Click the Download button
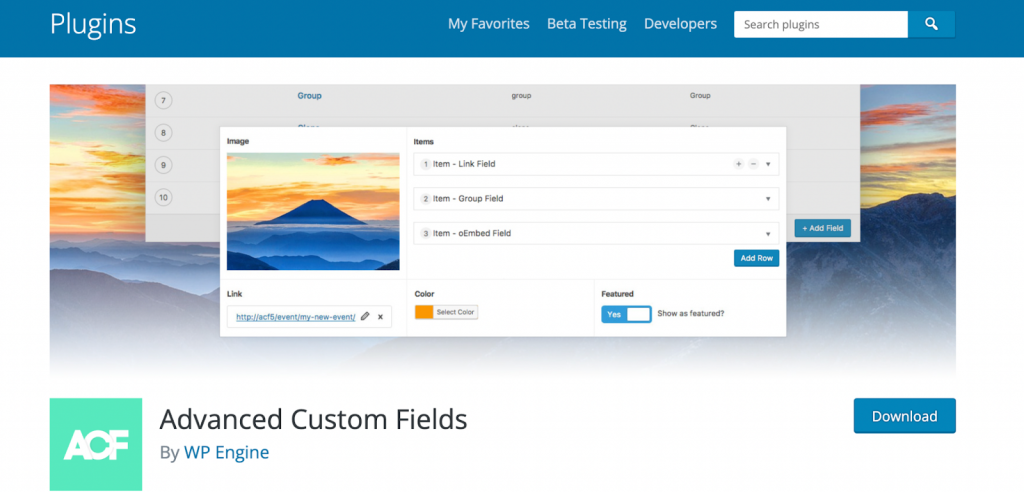The width and height of the screenshot is (1024, 493). pos(904,416)
